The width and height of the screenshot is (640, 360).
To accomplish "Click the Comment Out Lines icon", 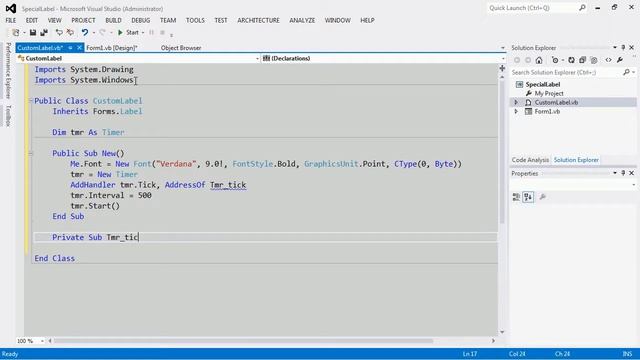I will tap(59, 32).
